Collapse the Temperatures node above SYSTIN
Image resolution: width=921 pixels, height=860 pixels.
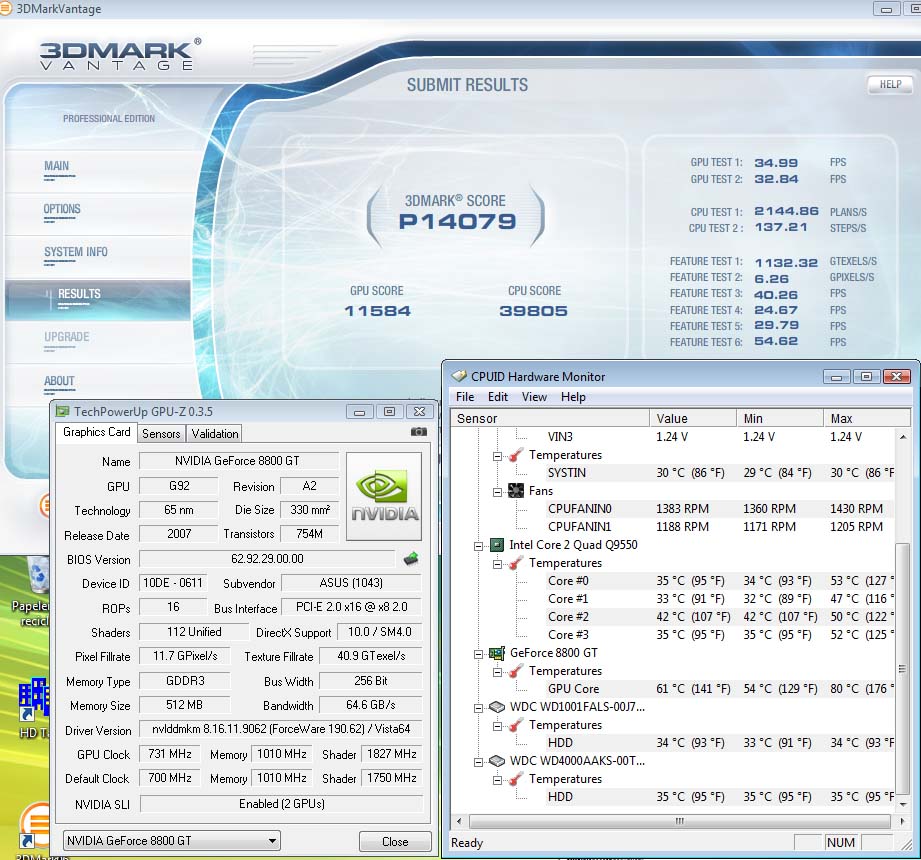(498, 456)
